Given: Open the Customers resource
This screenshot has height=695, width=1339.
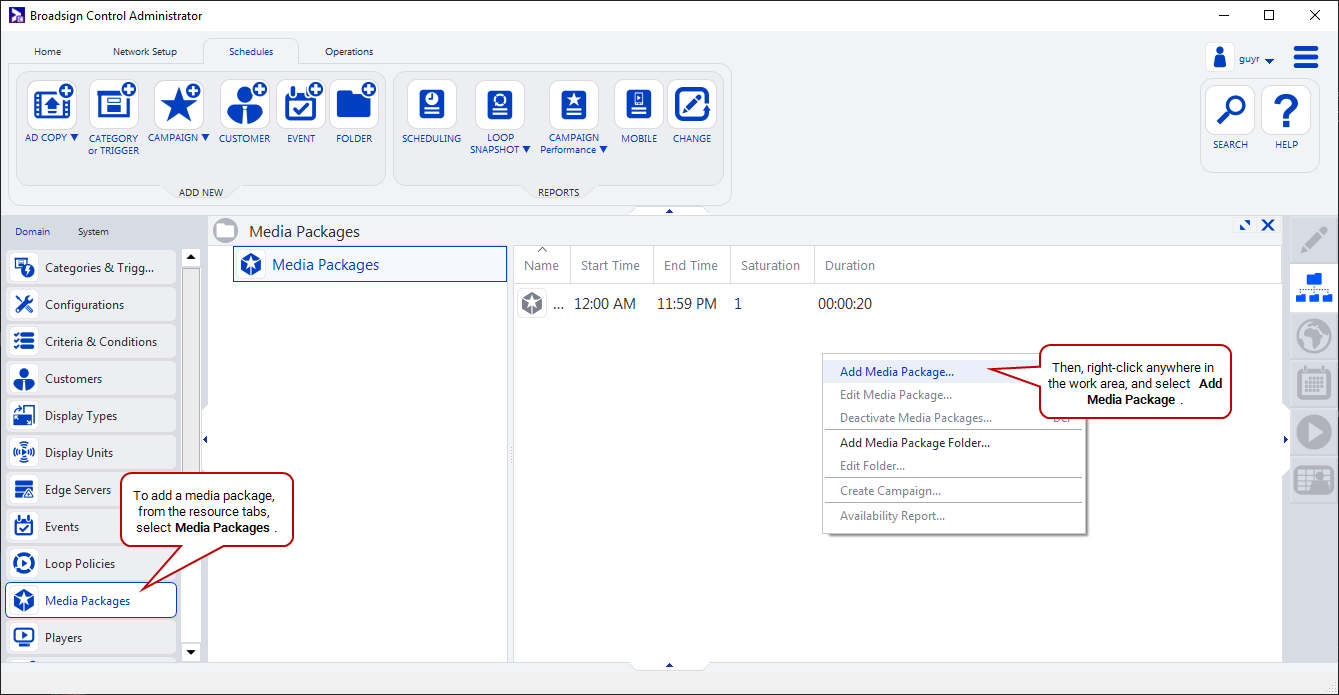Looking at the screenshot, I should pyautogui.click(x=91, y=379).
